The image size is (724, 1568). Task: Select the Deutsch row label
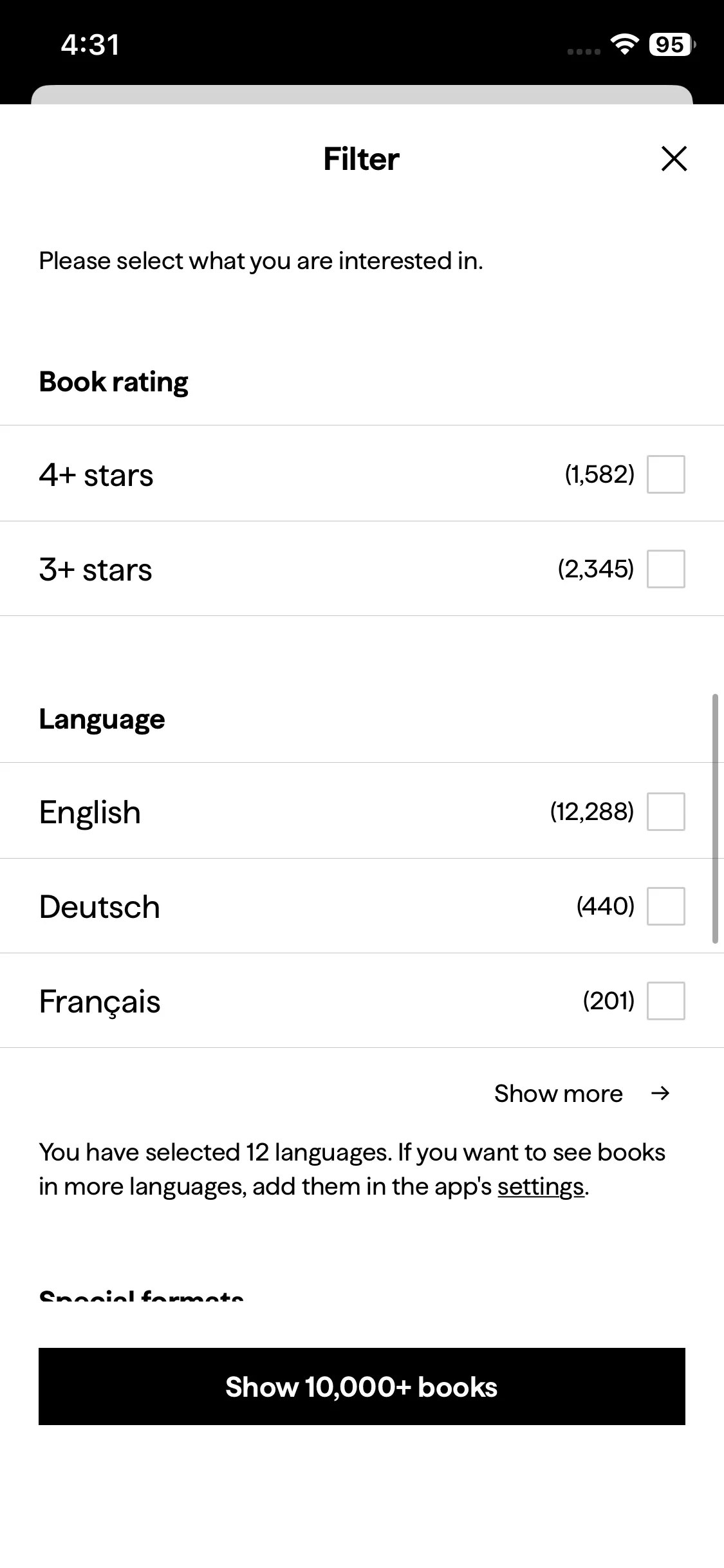click(x=100, y=907)
